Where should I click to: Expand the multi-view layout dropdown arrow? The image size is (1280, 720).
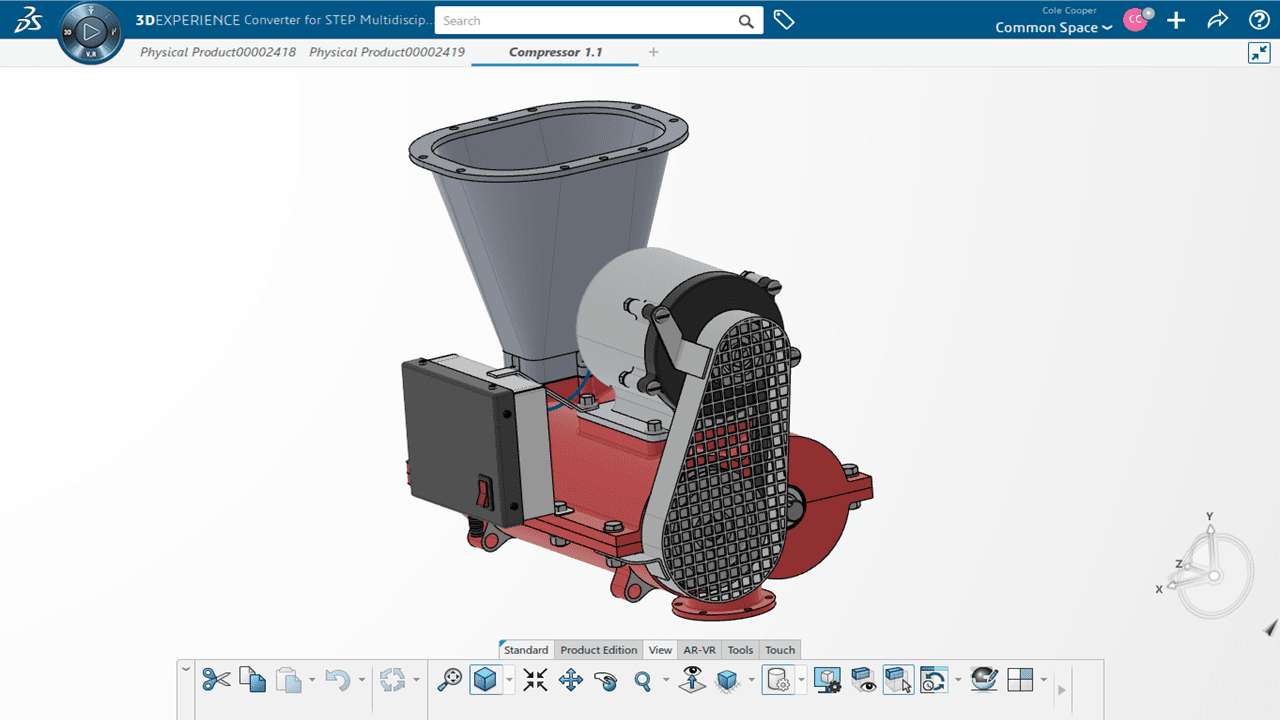tap(1044, 681)
